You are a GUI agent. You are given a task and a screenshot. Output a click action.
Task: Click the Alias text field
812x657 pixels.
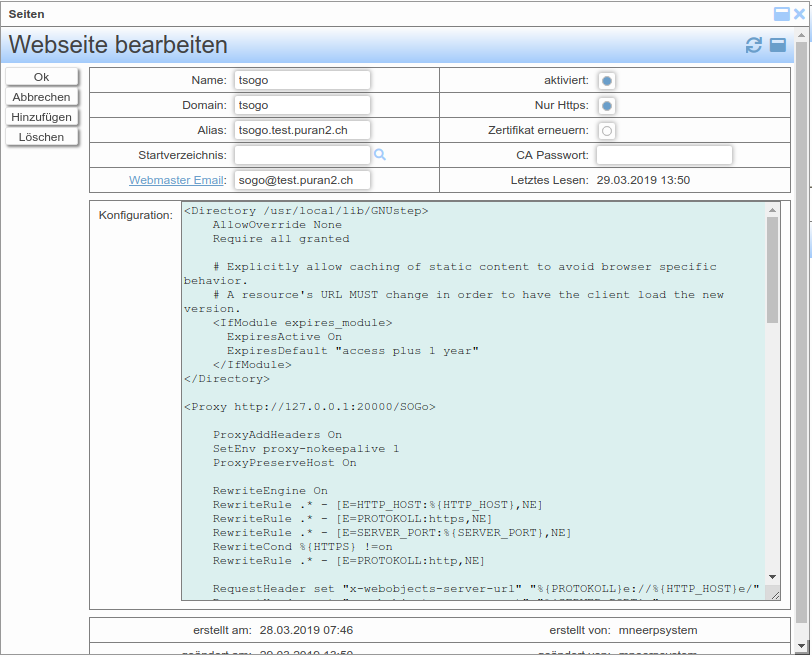point(302,130)
